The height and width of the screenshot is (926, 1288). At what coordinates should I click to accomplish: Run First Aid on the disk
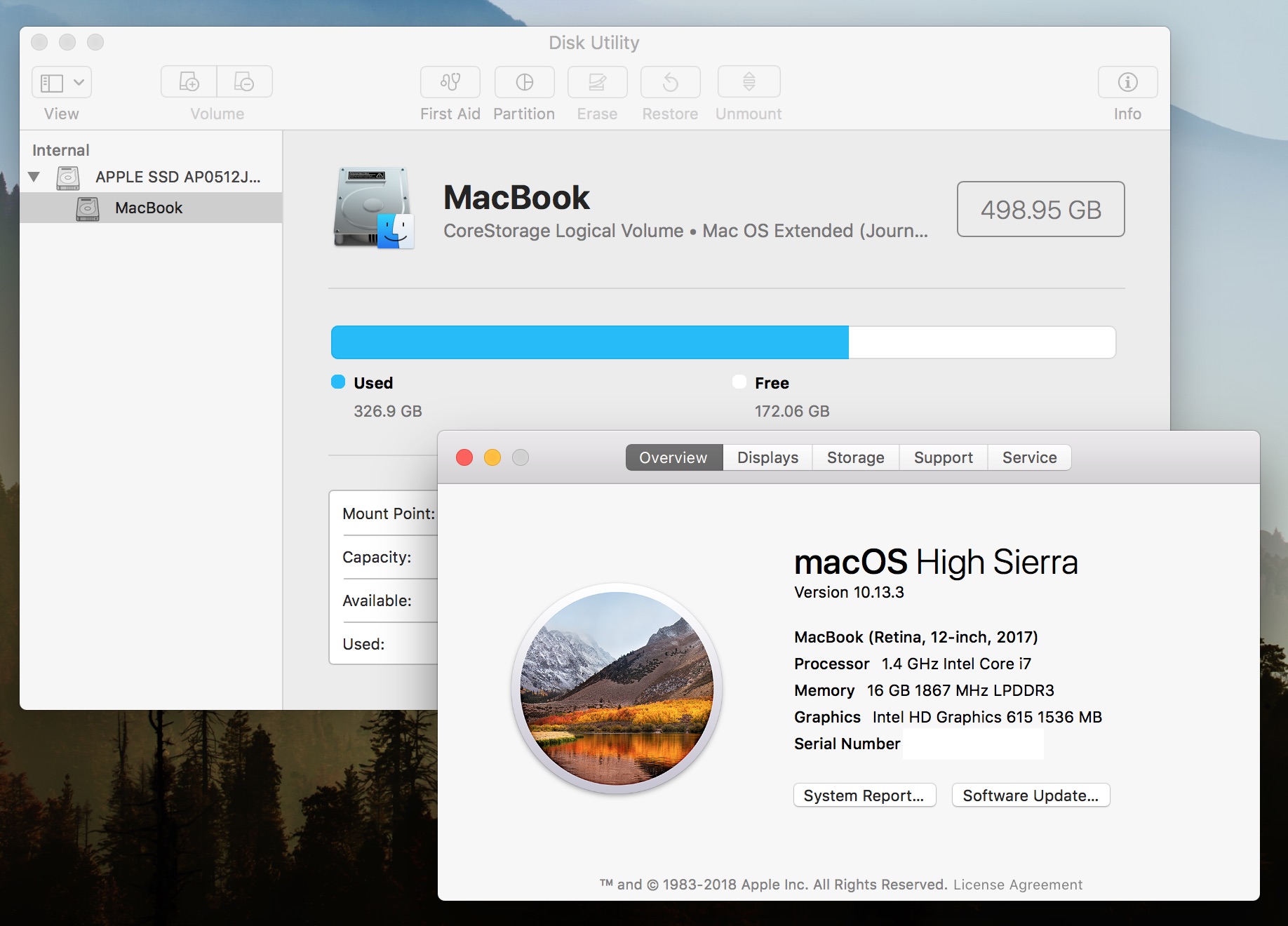(450, 82)
